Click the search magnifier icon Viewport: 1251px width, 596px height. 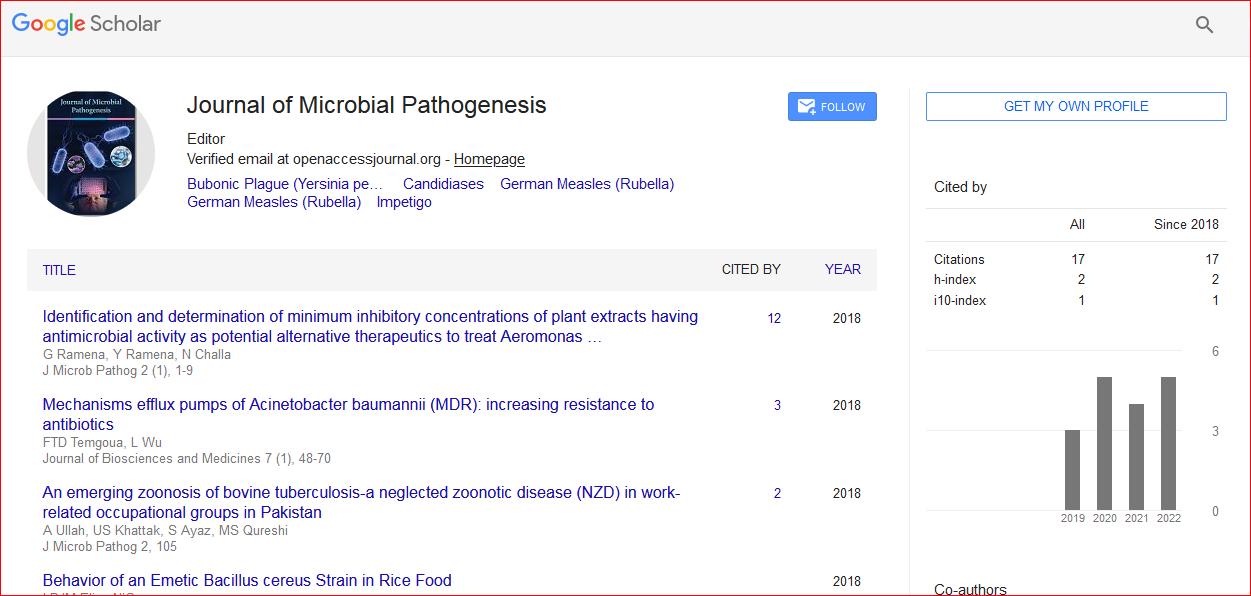(x=1204, y=25)
